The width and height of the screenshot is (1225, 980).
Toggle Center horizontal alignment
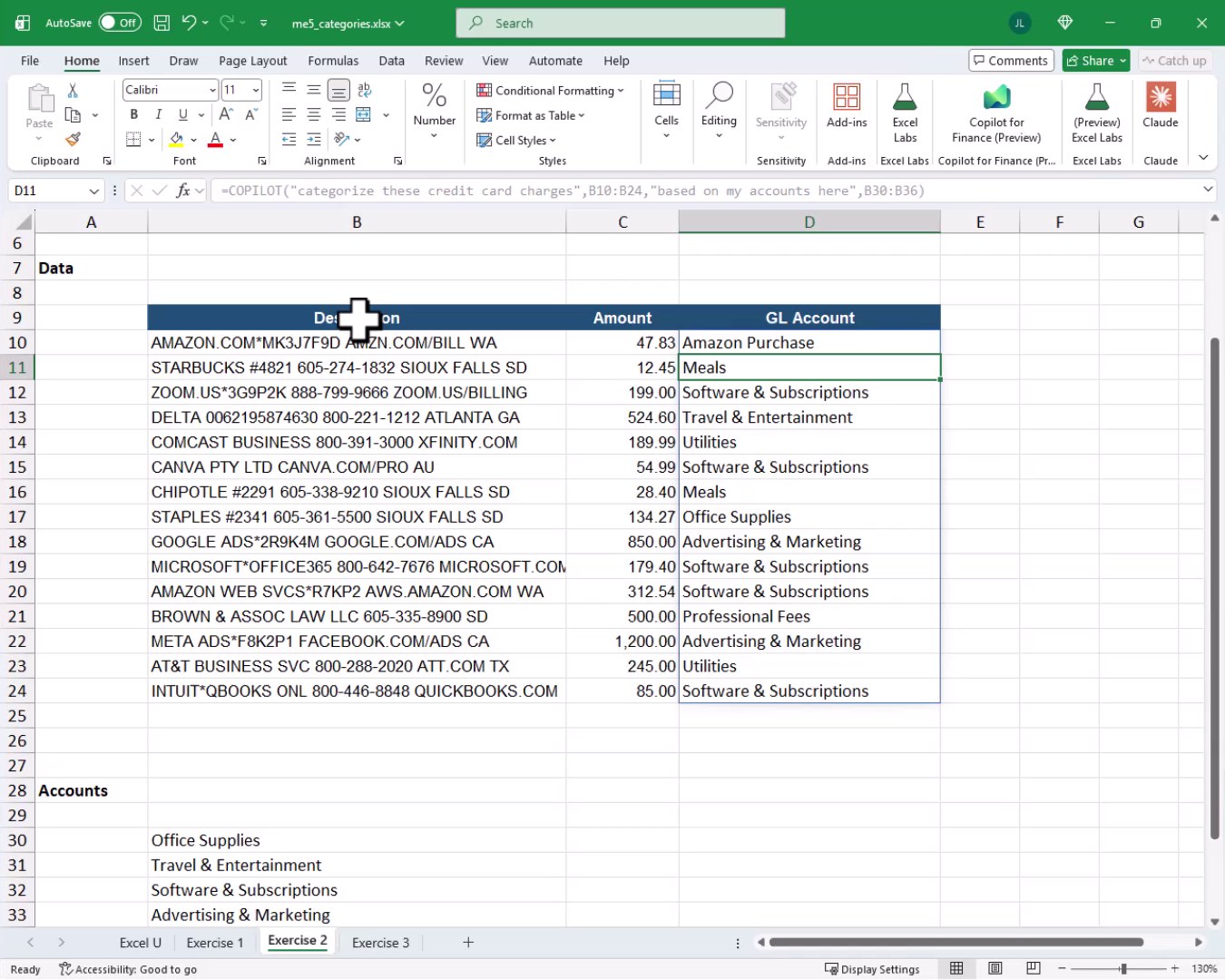click(x=314, y=115)
